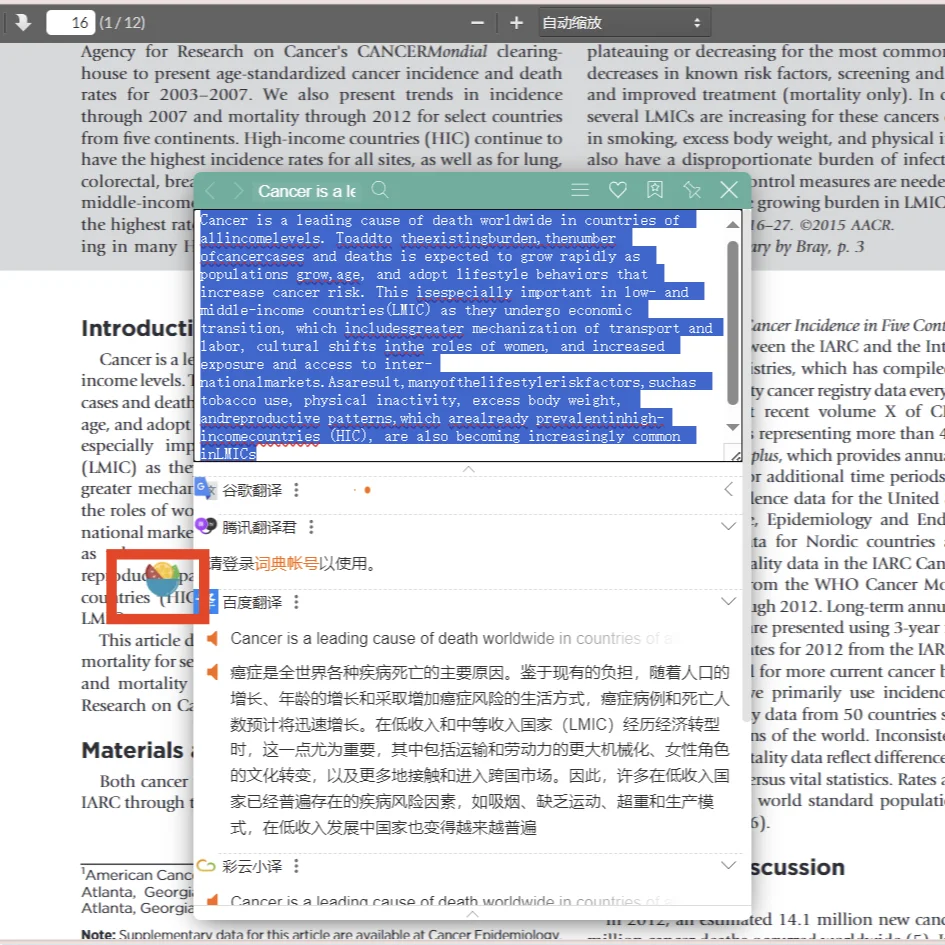Save translation to wordbook via bookmark icon

pos(654,190)
